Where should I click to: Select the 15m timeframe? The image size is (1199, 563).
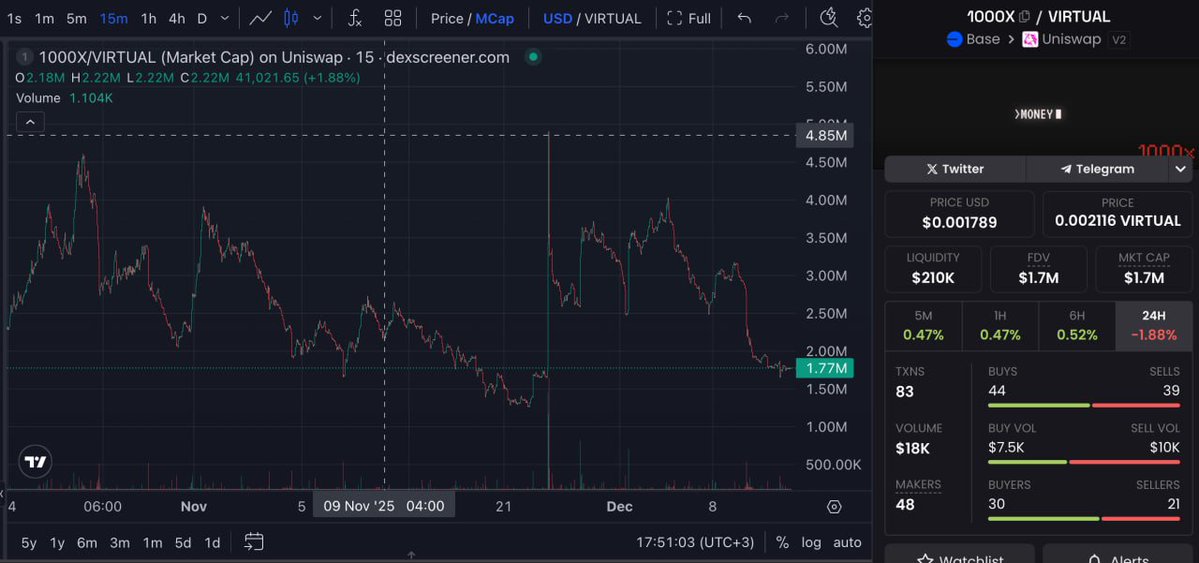pyautogui.click(x=113, y=18)
